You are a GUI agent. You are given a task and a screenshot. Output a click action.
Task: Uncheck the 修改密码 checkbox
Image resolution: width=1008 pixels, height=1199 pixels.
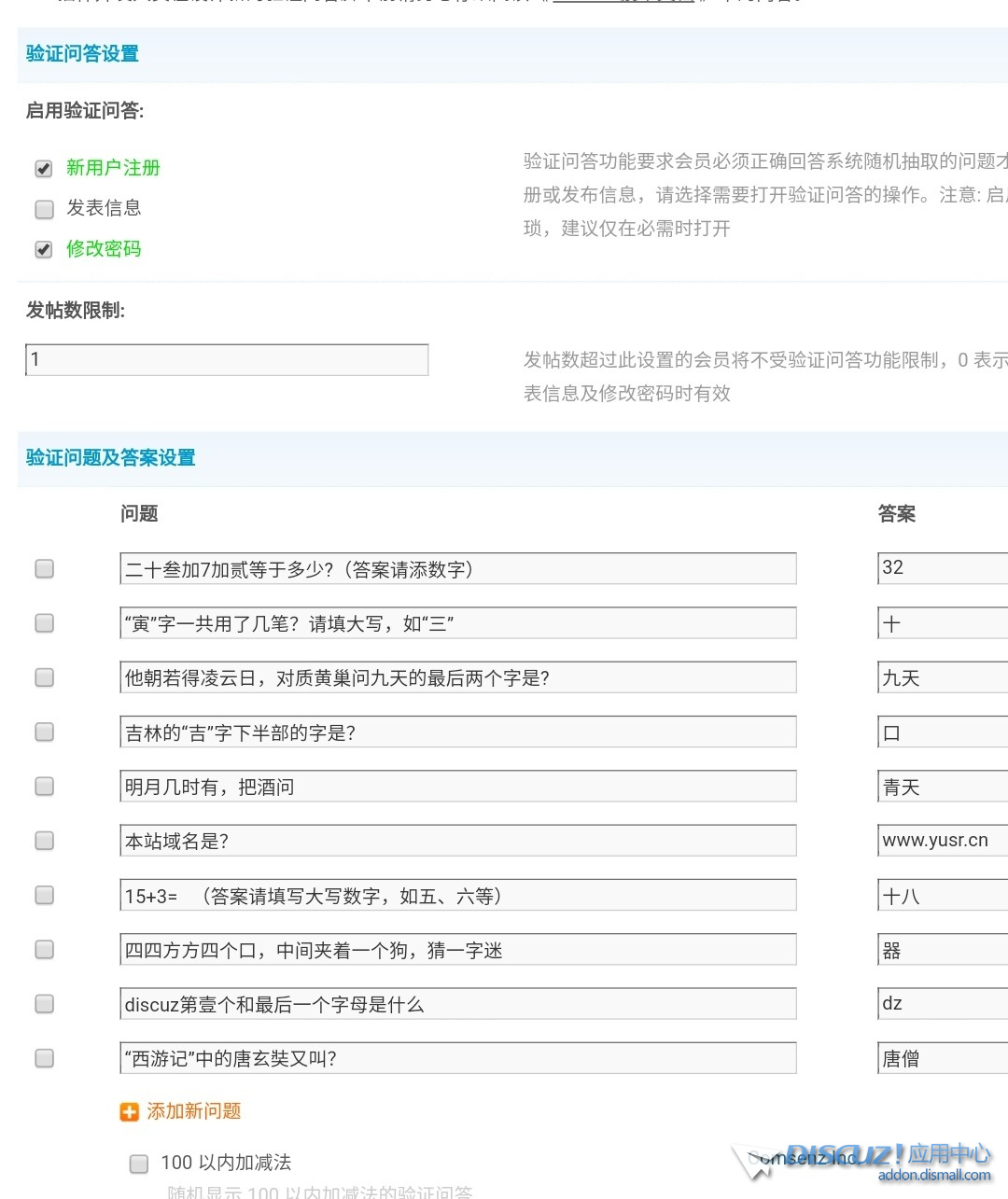[x=44, y=249]
